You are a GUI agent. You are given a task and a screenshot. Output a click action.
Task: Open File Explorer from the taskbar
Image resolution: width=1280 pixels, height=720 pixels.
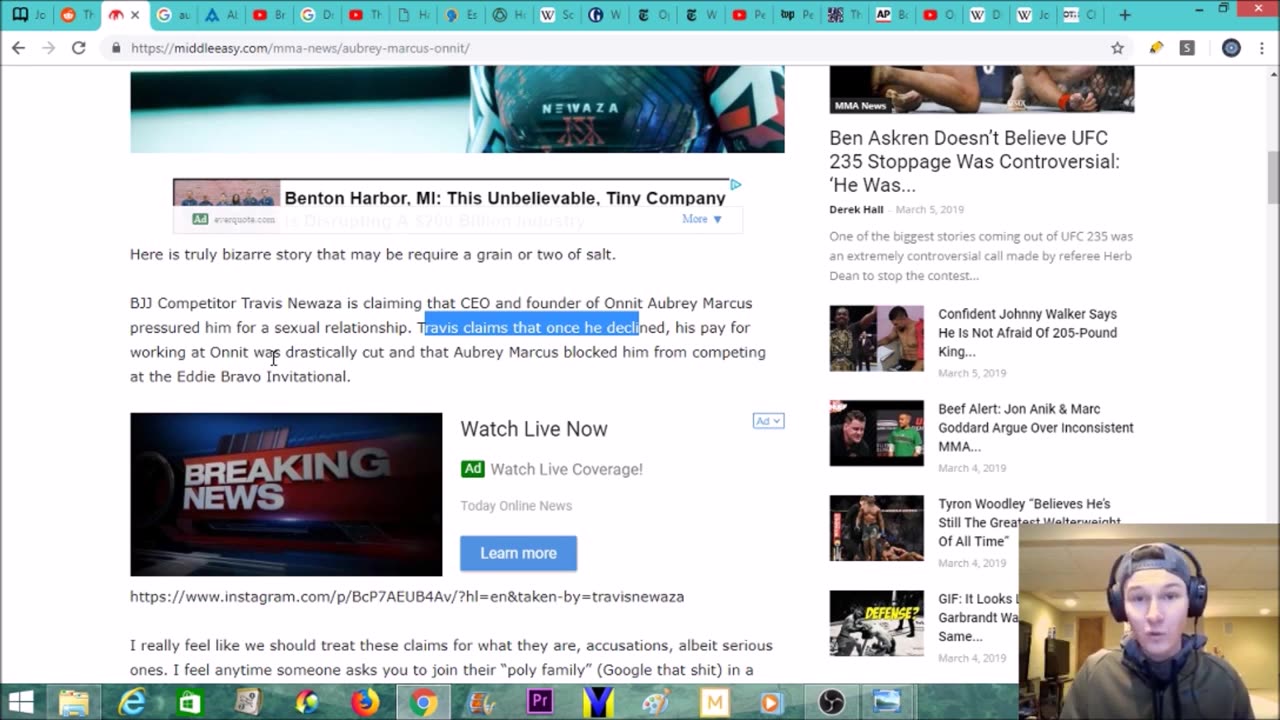click(x=73, y=702)
